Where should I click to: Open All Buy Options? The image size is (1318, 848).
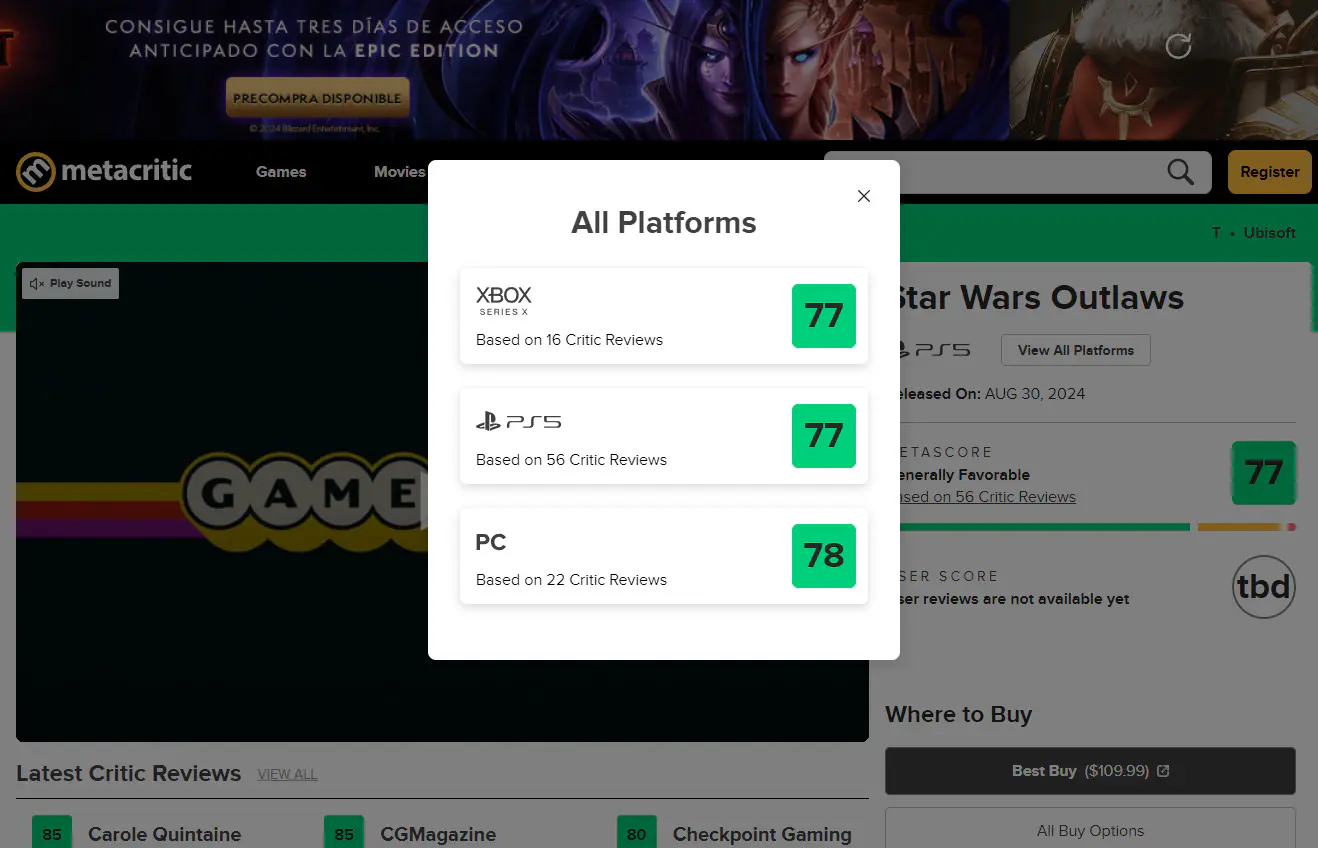tap(1090, 830)
